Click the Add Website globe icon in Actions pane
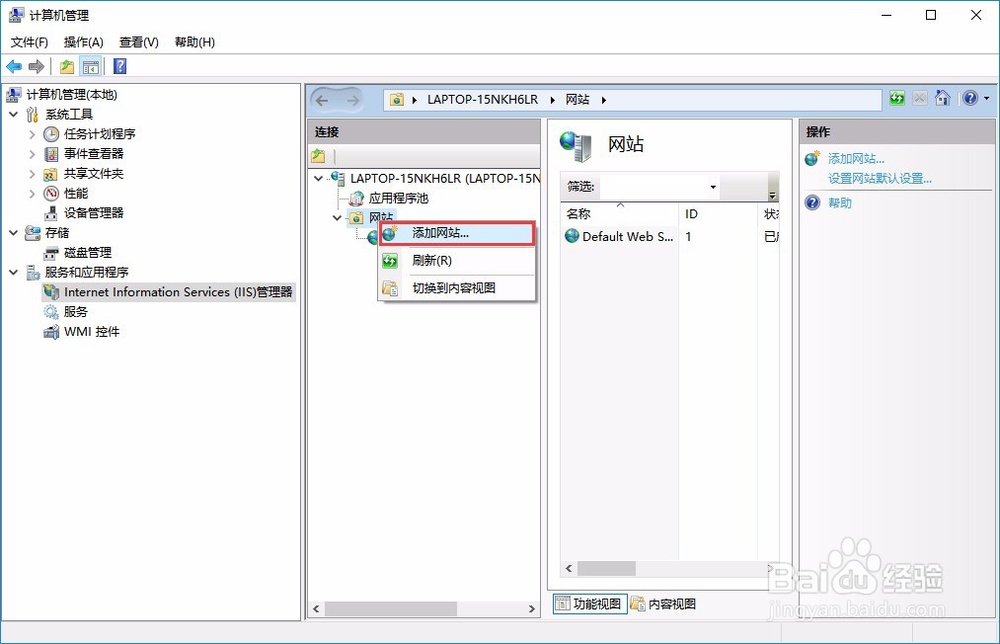1000x644 pixels. pos(812,158)
